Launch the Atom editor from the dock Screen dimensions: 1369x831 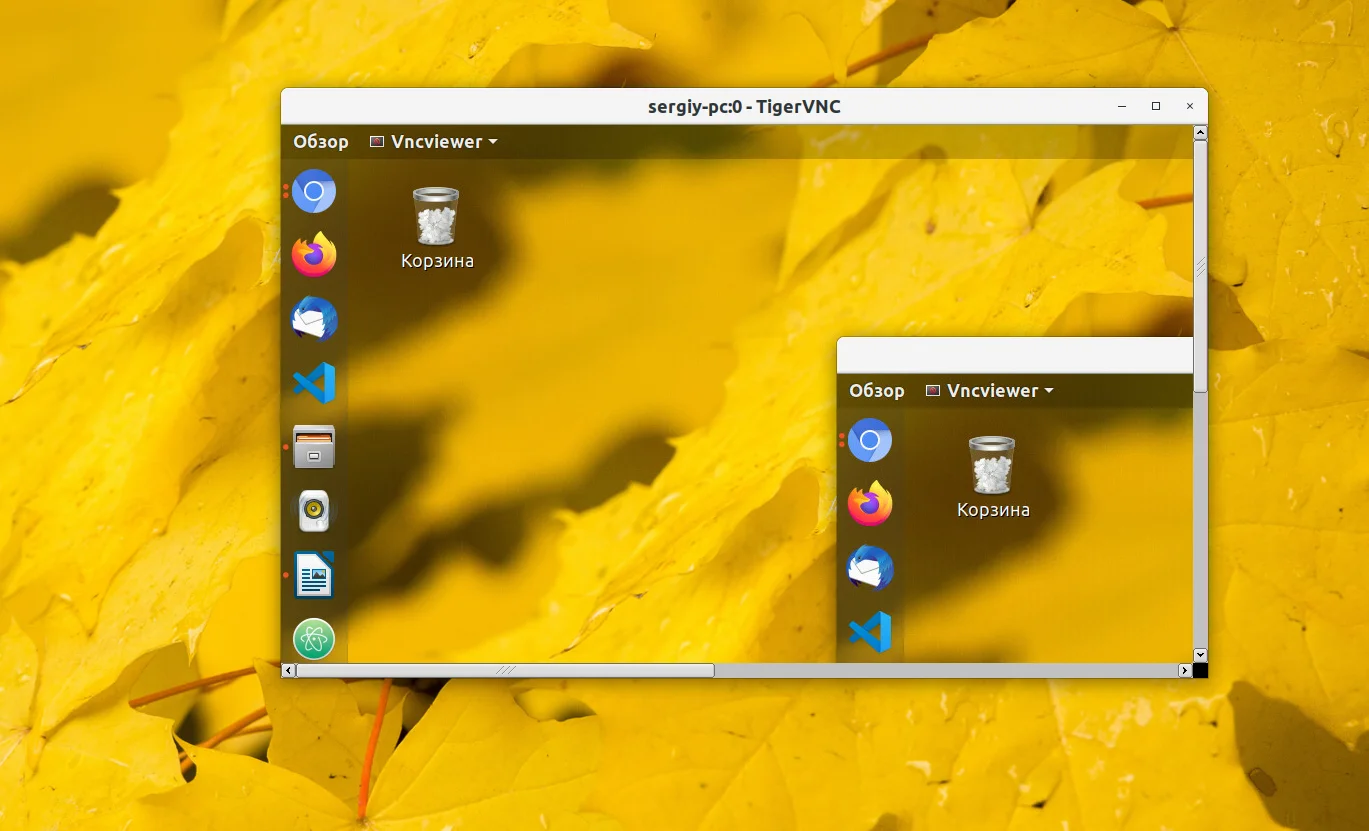click(x=314, y=639)
